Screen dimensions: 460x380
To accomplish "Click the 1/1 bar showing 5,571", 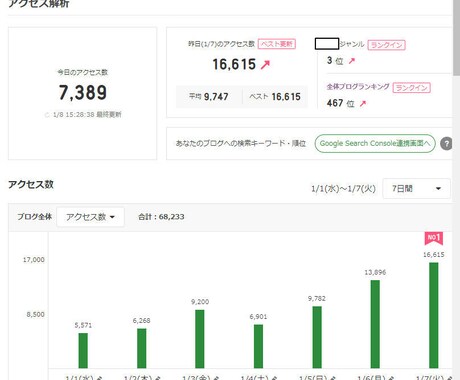I will click(x=83, y=351).
